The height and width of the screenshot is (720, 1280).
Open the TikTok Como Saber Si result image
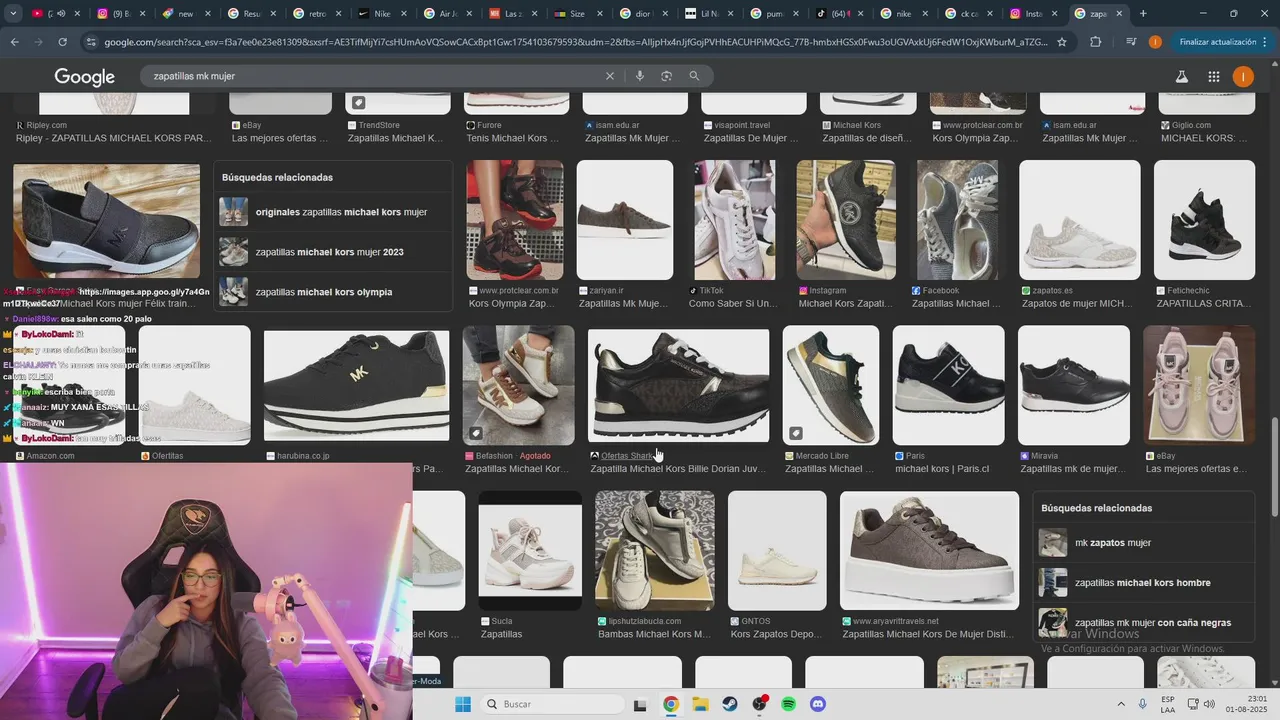pyautogui.click(x=735, y=220)
